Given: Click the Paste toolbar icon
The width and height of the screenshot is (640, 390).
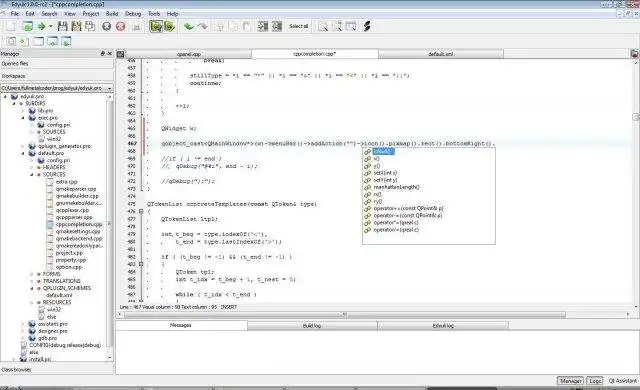Looking at the screenshot, I should [247, 27].
